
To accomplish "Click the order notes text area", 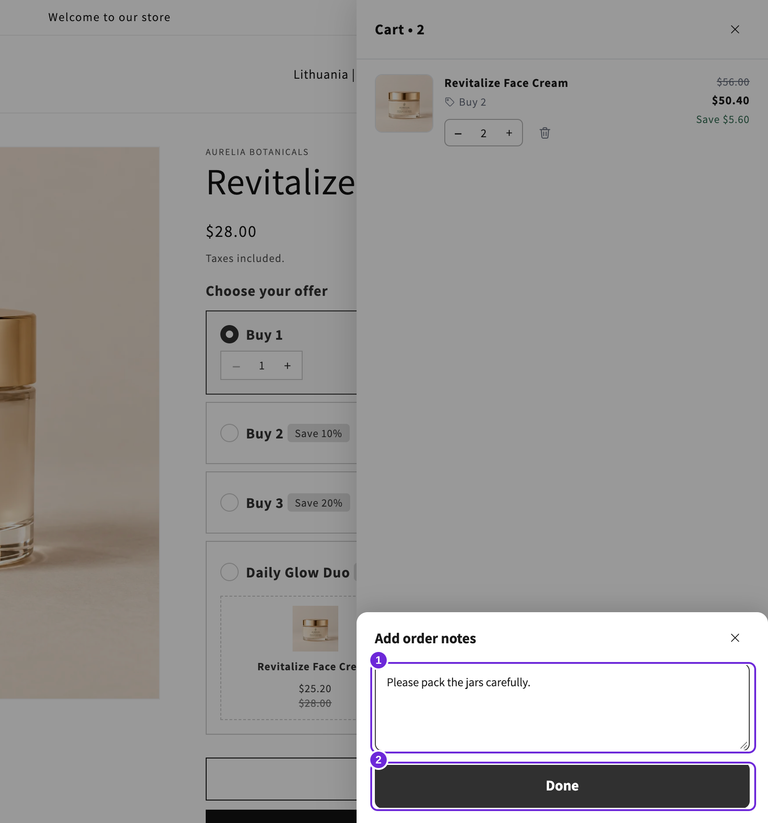I will 562,708.
